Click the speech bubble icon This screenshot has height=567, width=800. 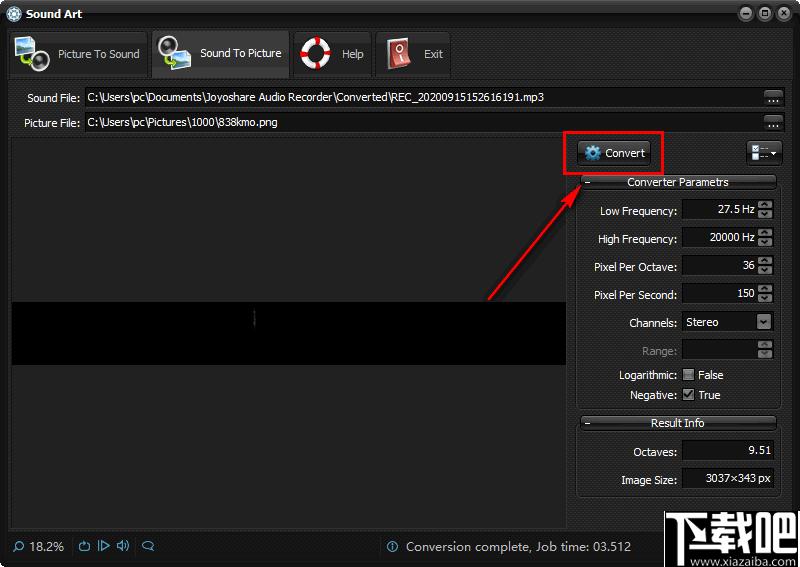(x=148, y=546)
